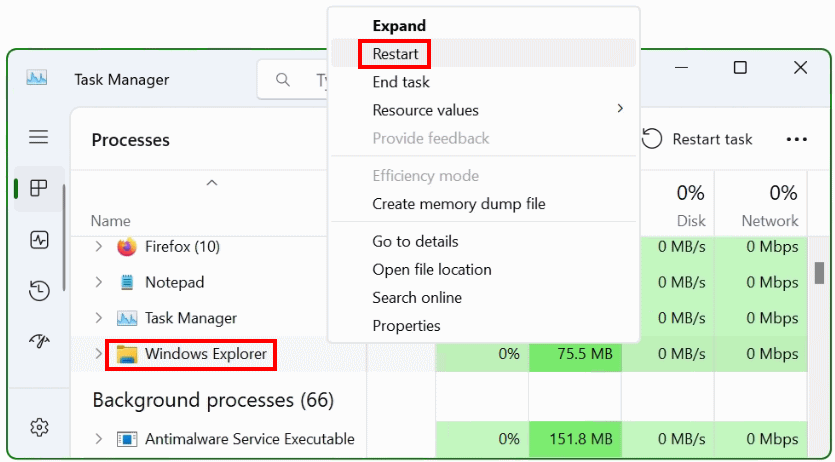This screenshot has width=835, height=462.
Task: Expand the Notepad process group
Action: [x=99, y=282]
